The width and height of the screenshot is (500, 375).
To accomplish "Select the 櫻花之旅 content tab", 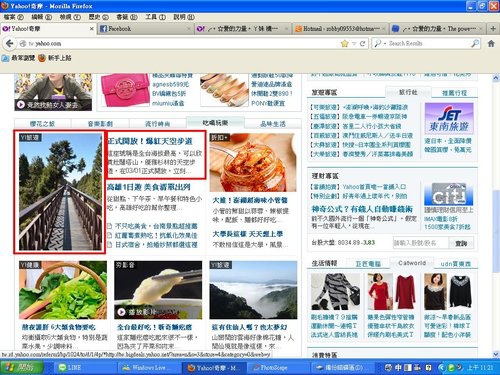I will 42,124.
